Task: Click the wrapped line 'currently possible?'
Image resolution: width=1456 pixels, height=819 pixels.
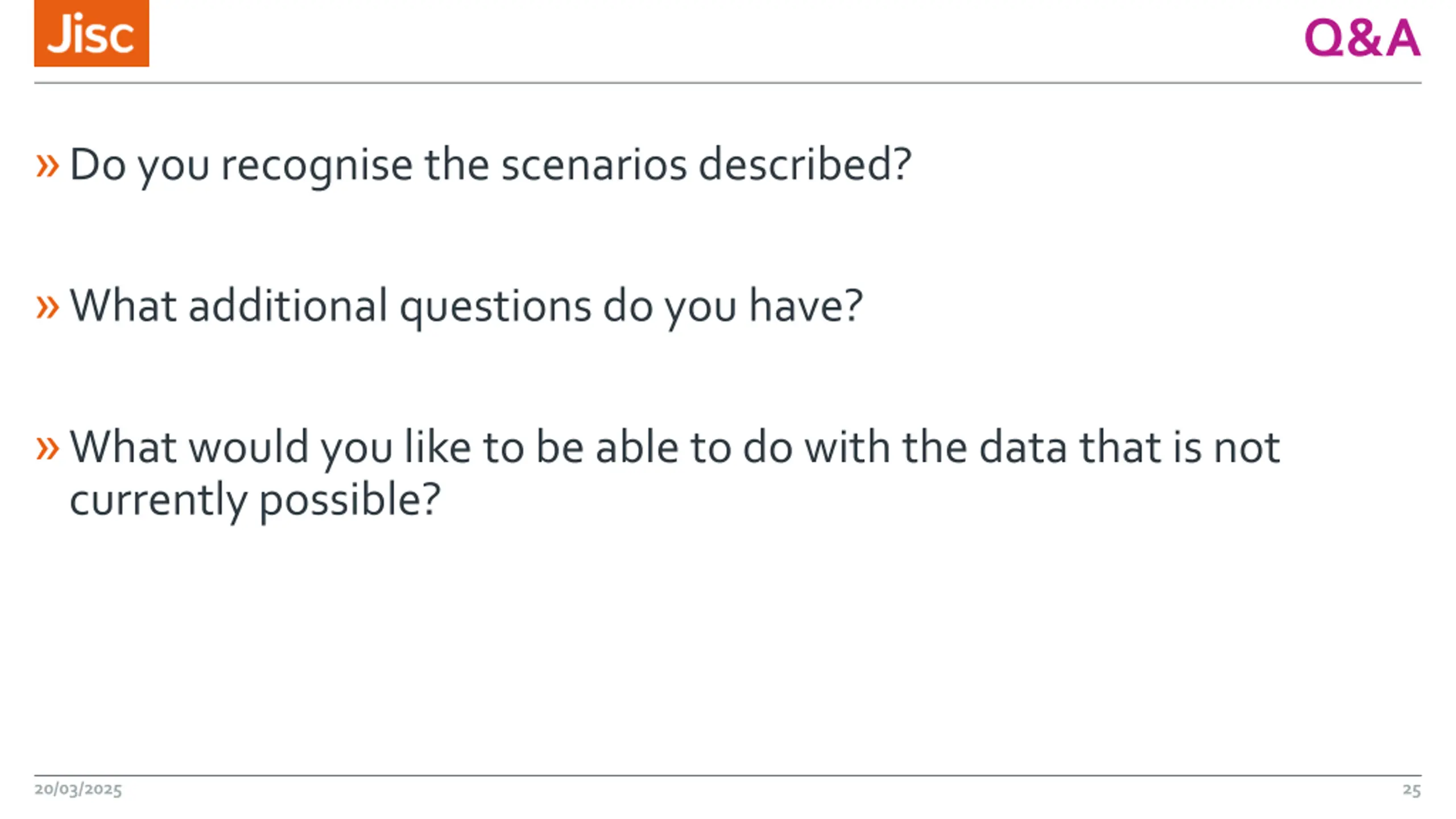Action: (x=255, y=500)
